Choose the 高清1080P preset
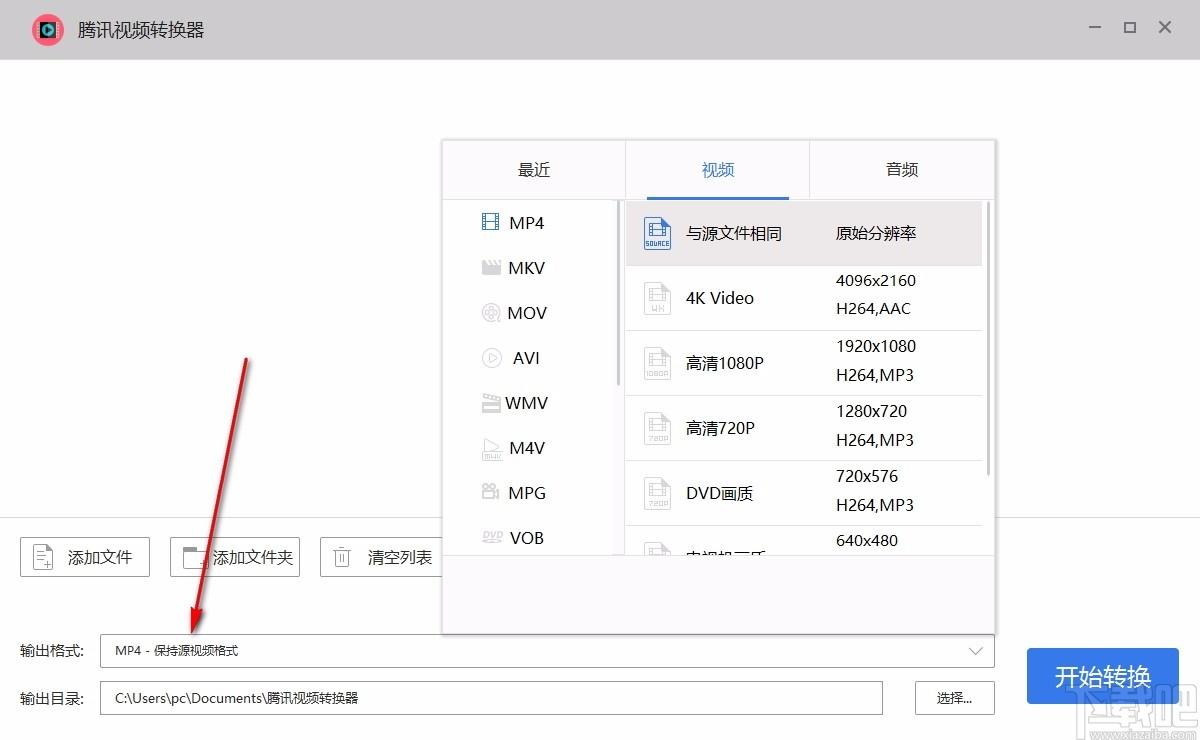 coord(804,363)
